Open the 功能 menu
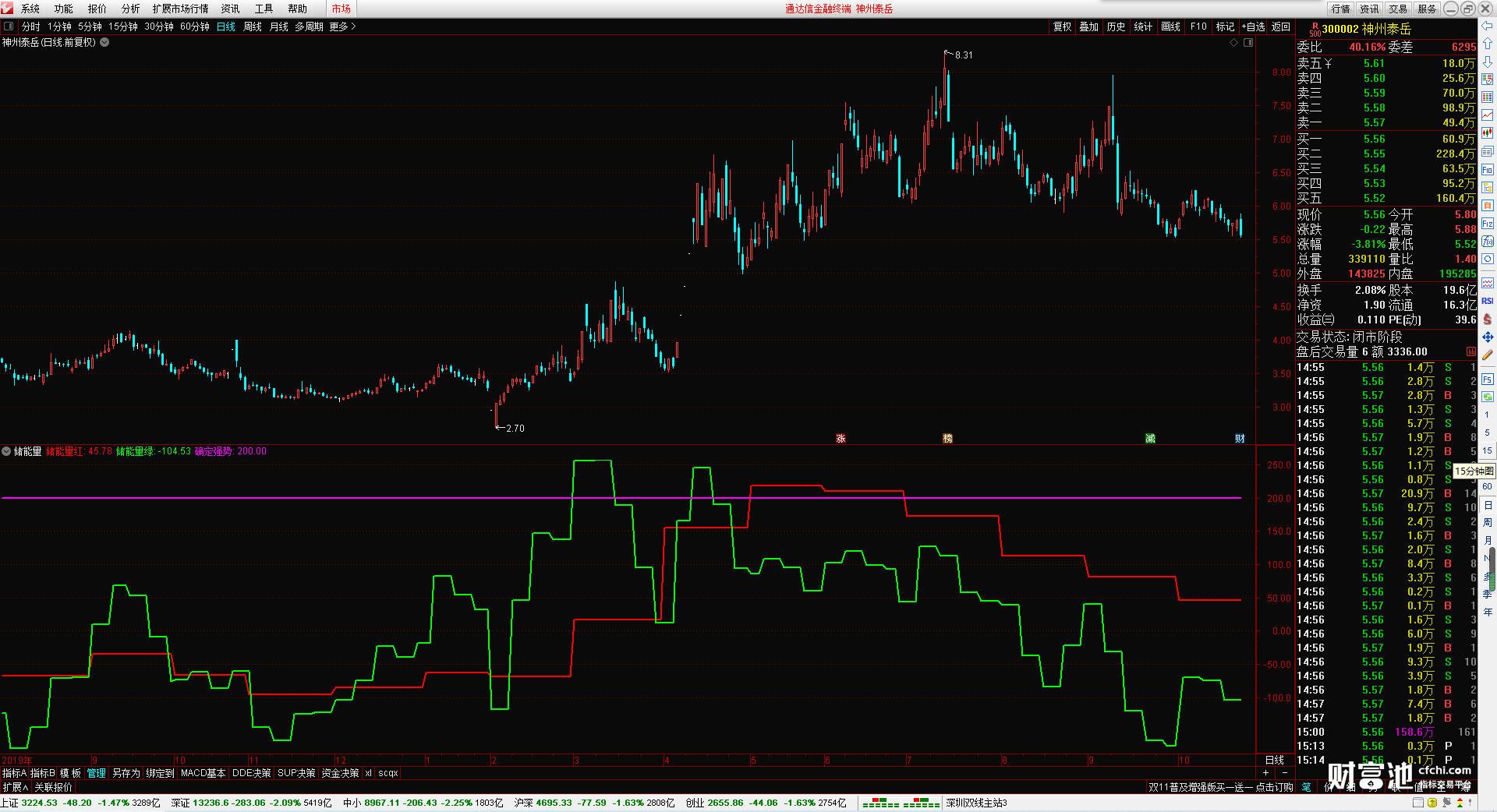The image size is (1497, 812). [64, 9]
